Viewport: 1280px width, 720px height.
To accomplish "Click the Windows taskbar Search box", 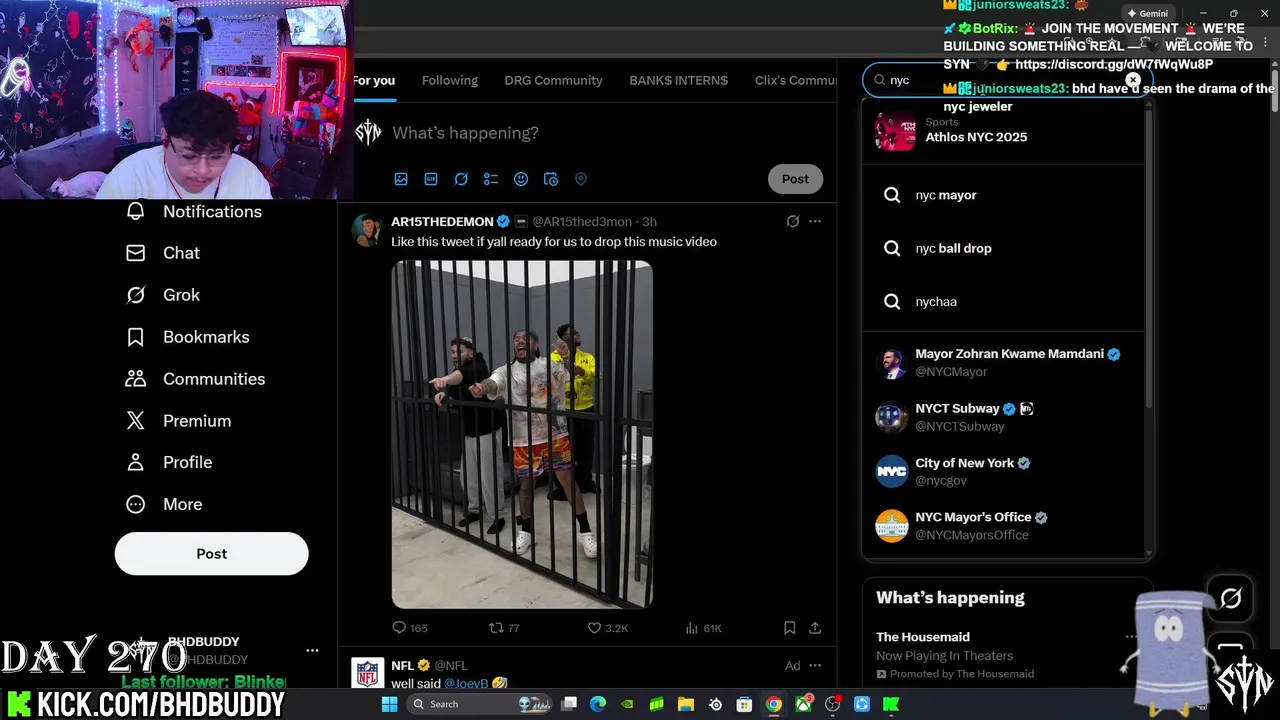I will click(479, 705).
